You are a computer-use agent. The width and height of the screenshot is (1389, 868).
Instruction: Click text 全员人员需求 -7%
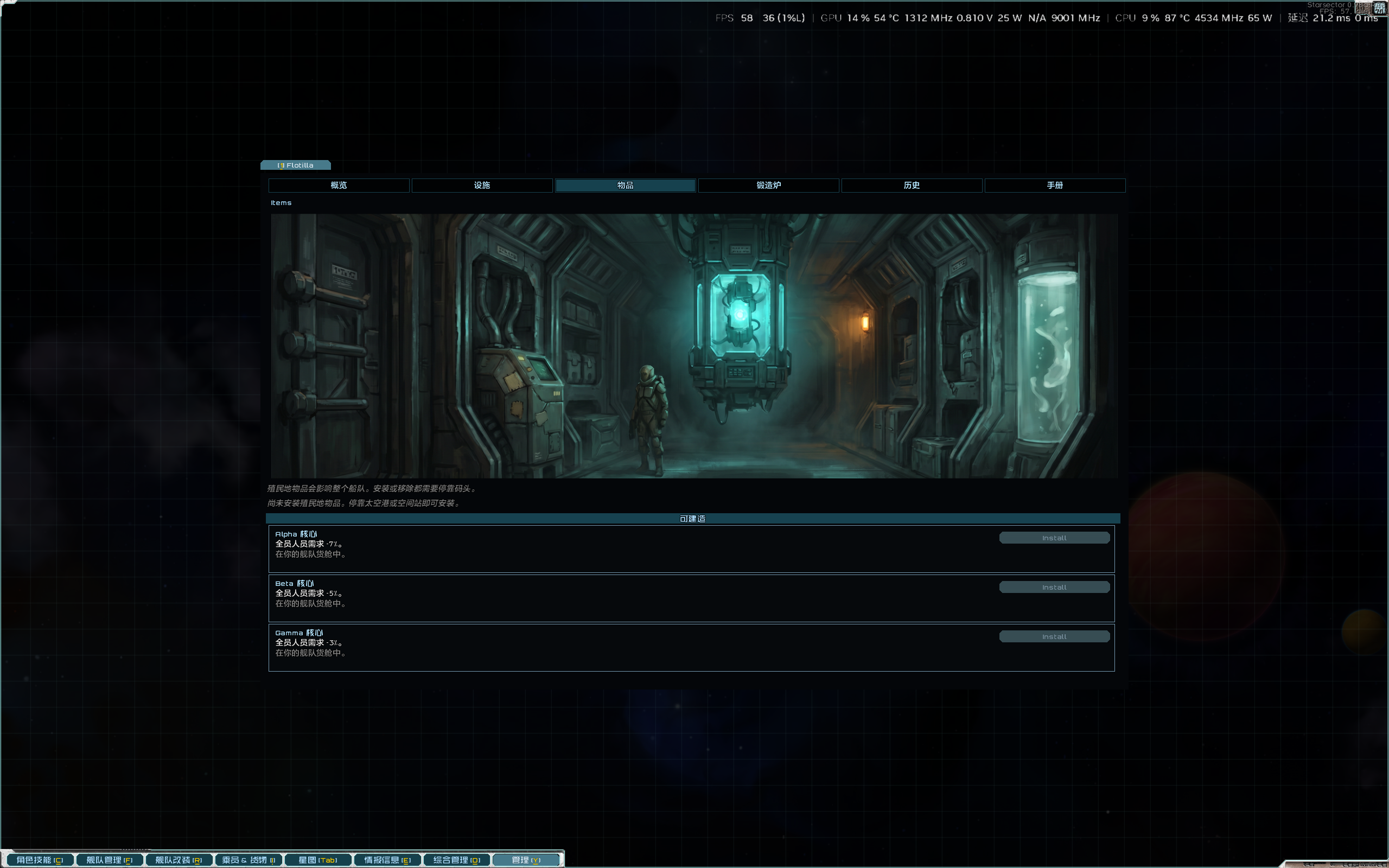point(309,544)
